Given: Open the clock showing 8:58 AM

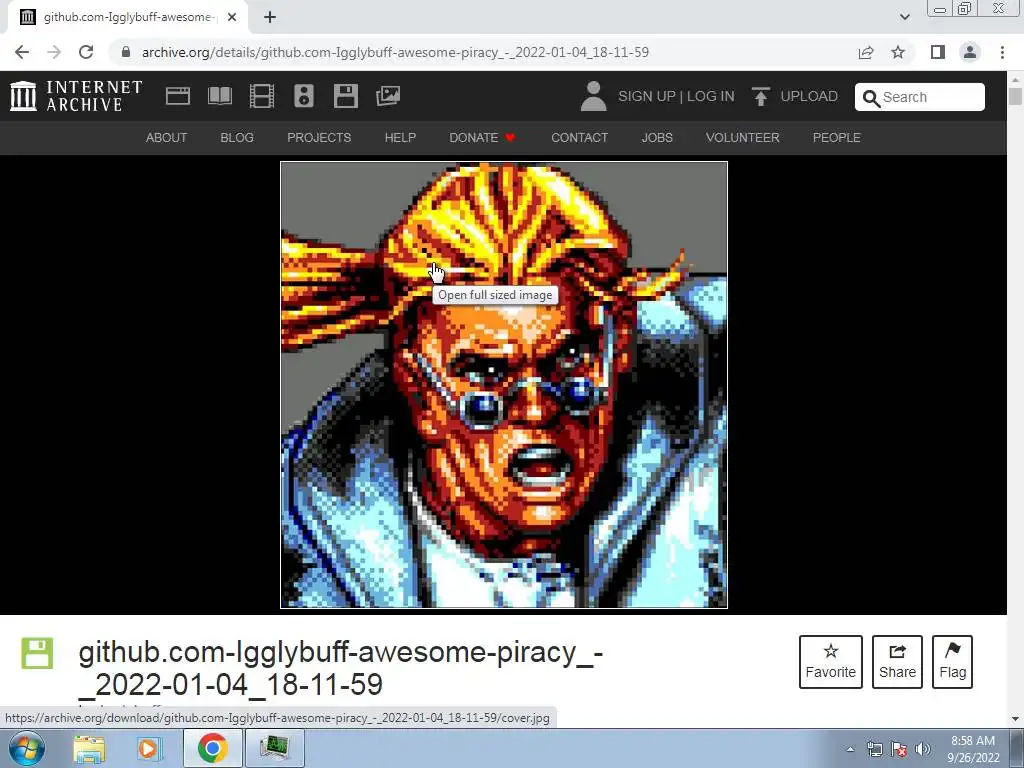Looking at the screenshot, I should coord(973,749).
